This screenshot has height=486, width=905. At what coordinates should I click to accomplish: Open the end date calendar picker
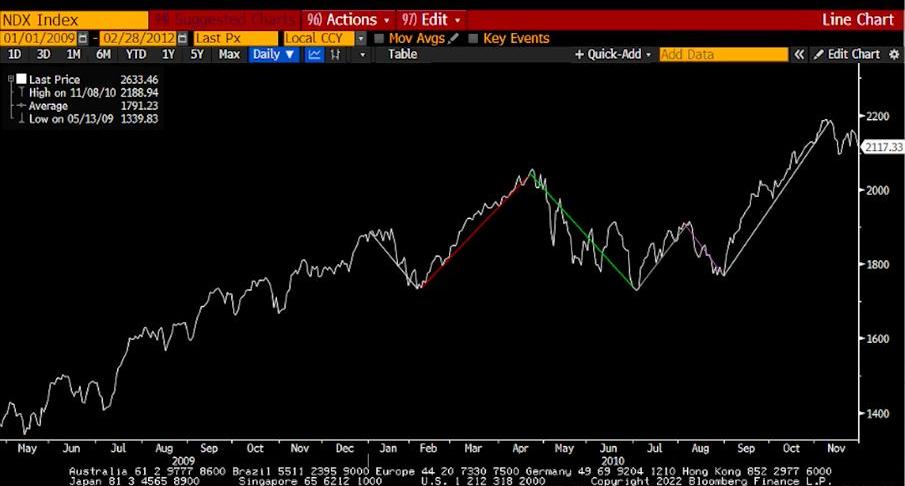[x=181, y=38]
